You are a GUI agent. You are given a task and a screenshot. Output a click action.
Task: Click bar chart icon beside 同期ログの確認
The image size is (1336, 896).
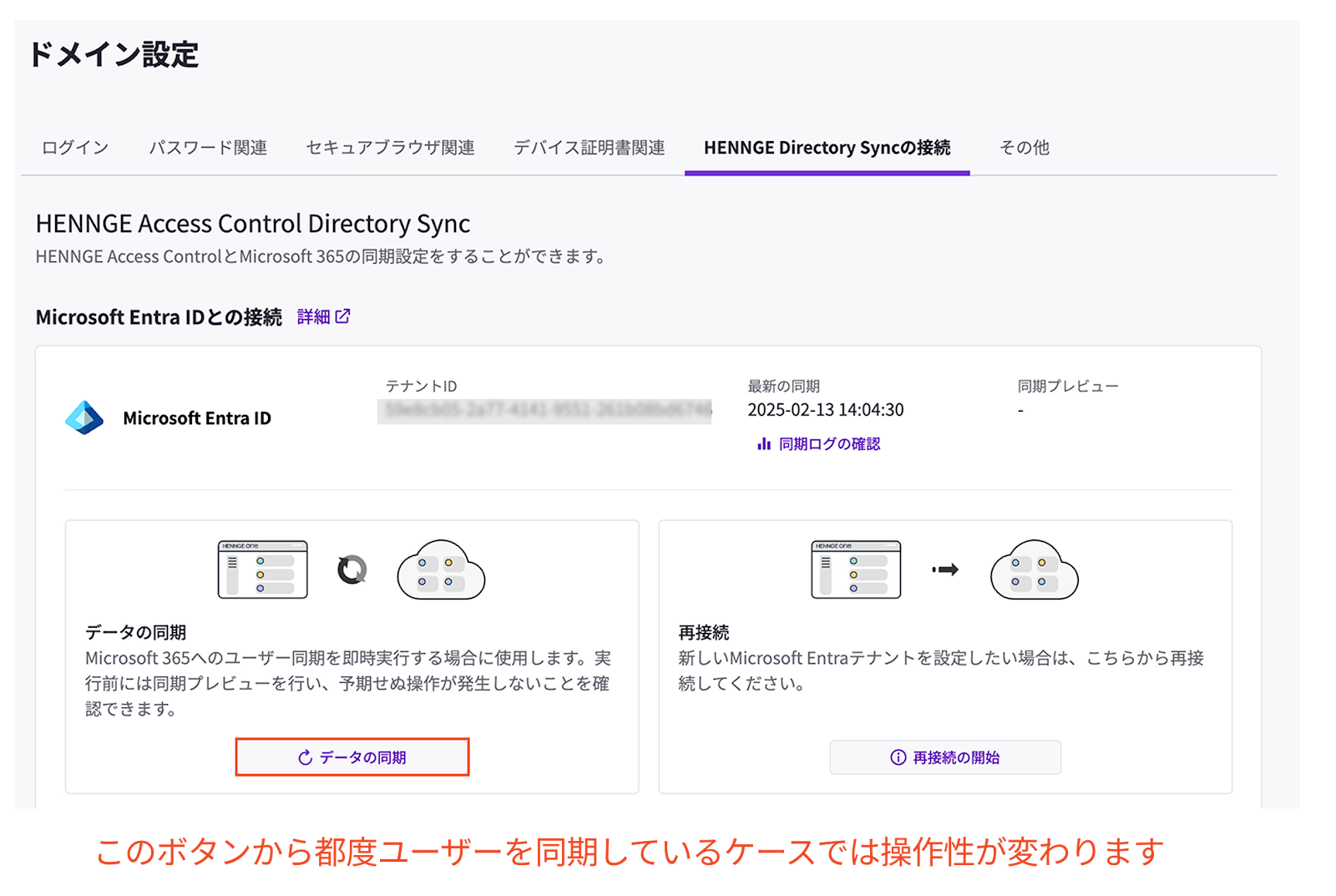(x=763, y=444)
